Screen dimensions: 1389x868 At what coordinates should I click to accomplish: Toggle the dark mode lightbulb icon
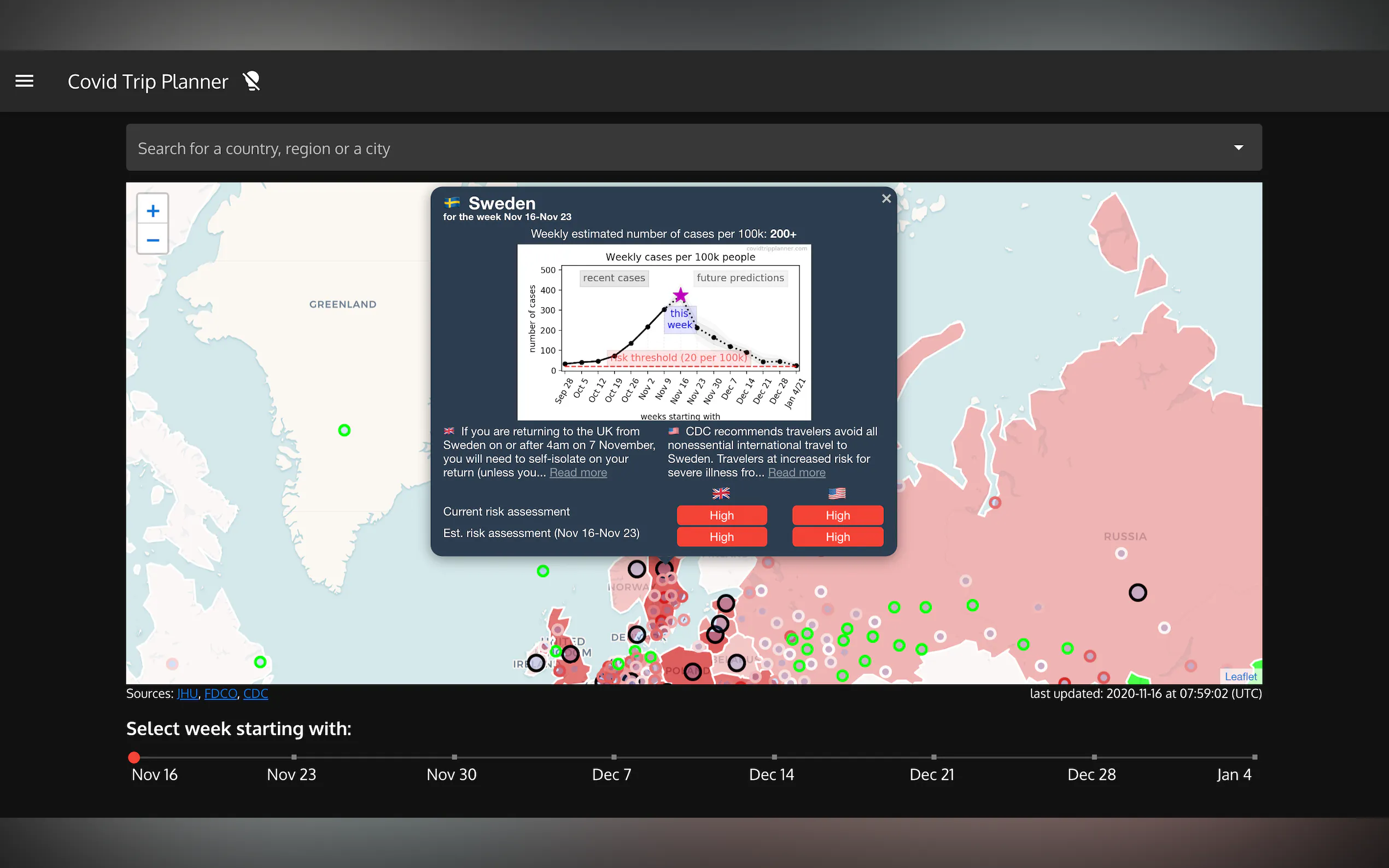point(252,81)
